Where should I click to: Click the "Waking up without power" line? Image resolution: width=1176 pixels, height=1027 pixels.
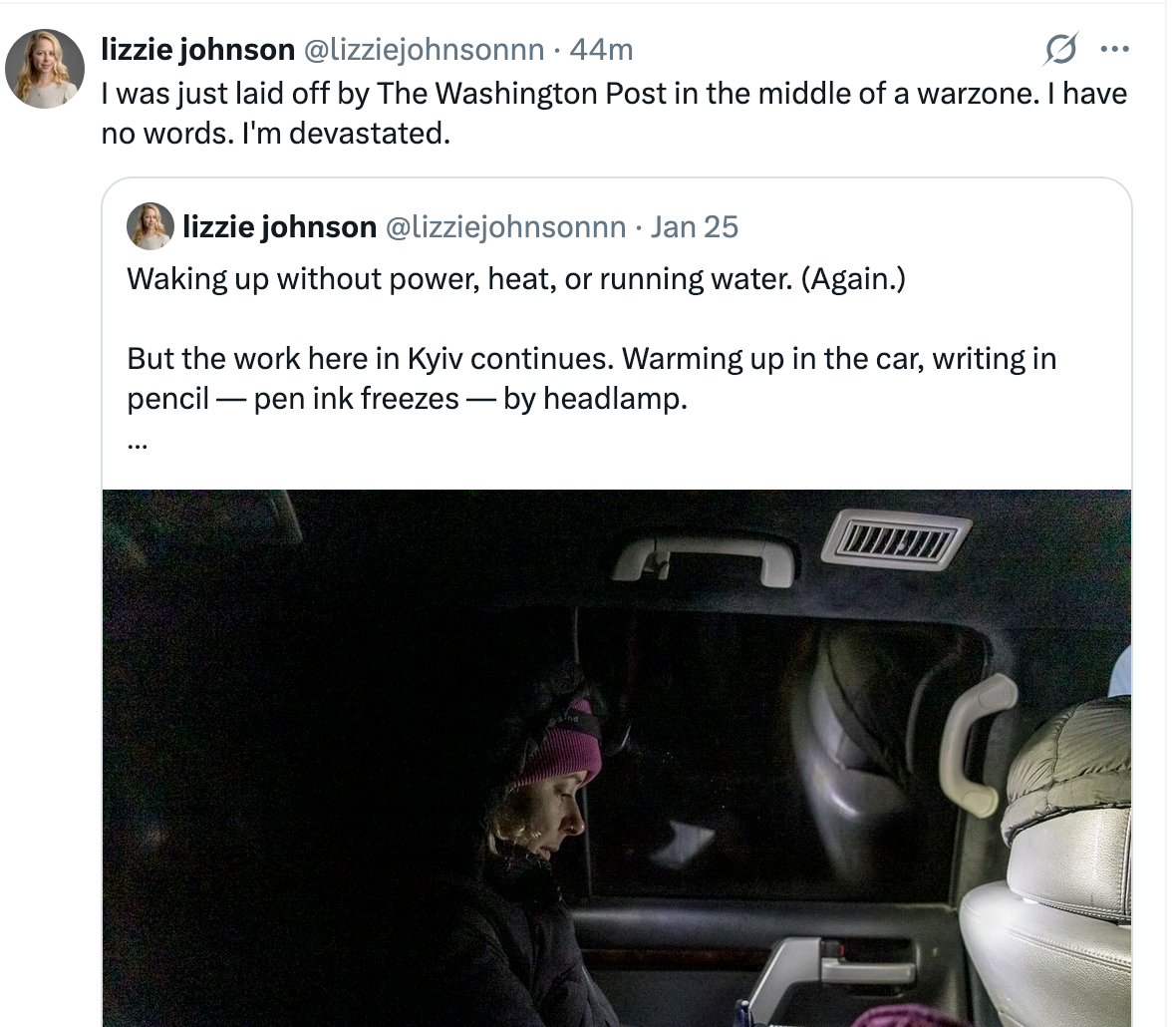[x=516, y=278]
